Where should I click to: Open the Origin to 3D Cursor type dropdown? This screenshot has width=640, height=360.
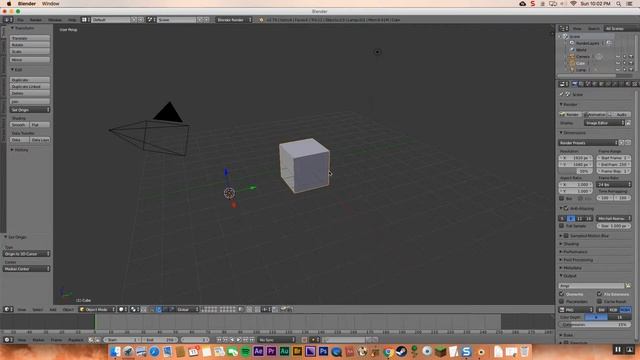click(x=27, y=254)
